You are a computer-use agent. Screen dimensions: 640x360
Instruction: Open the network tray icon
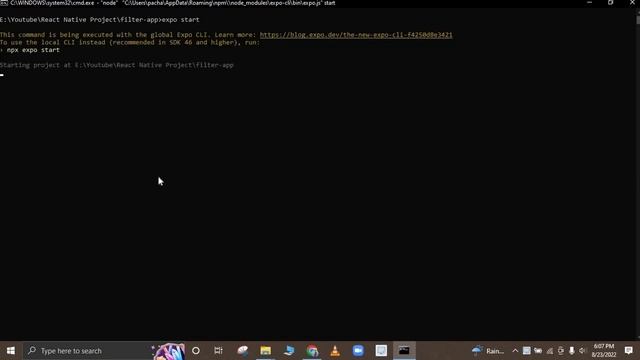click(550, 351)
